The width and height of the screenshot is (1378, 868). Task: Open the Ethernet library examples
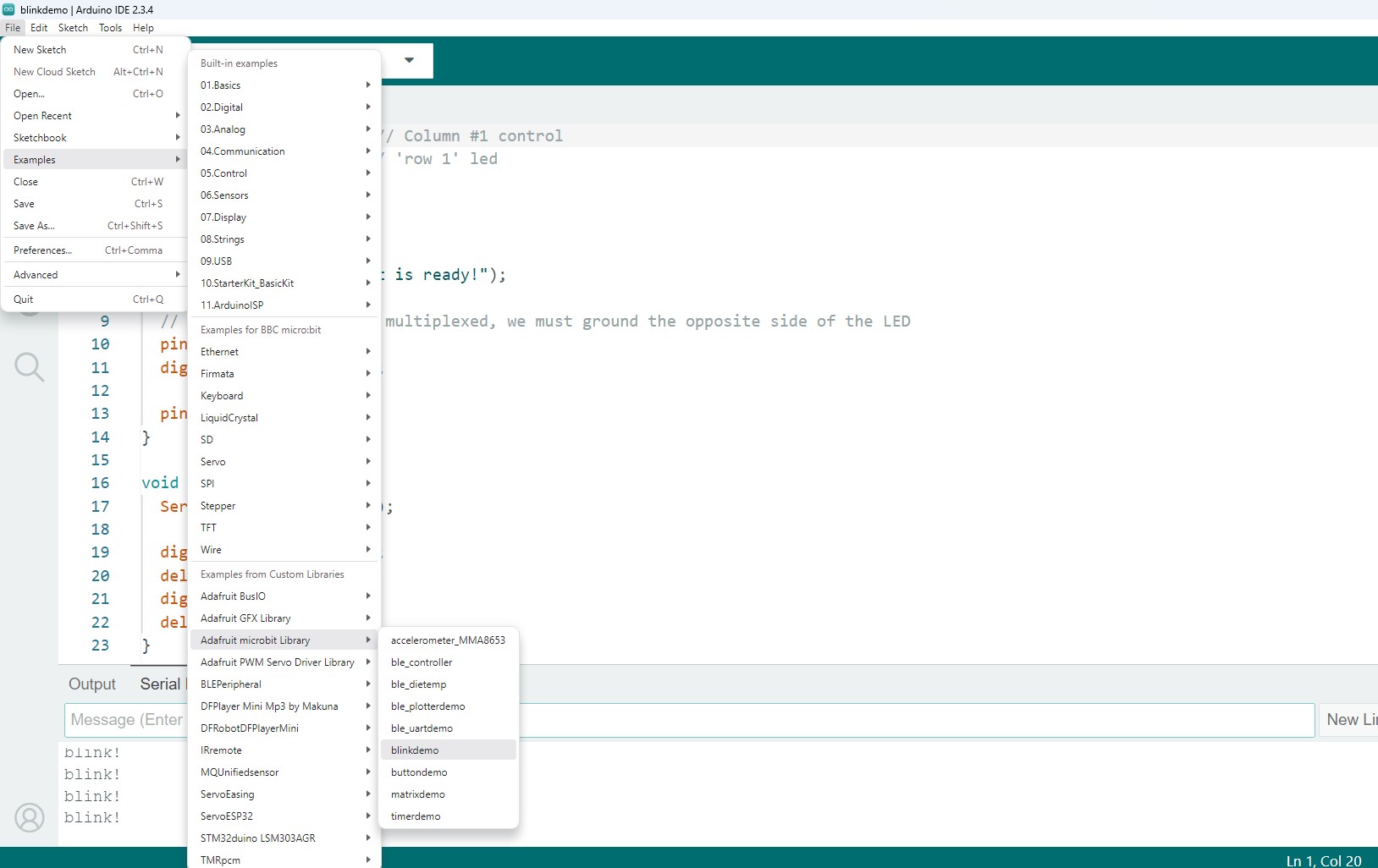point(284,352)
